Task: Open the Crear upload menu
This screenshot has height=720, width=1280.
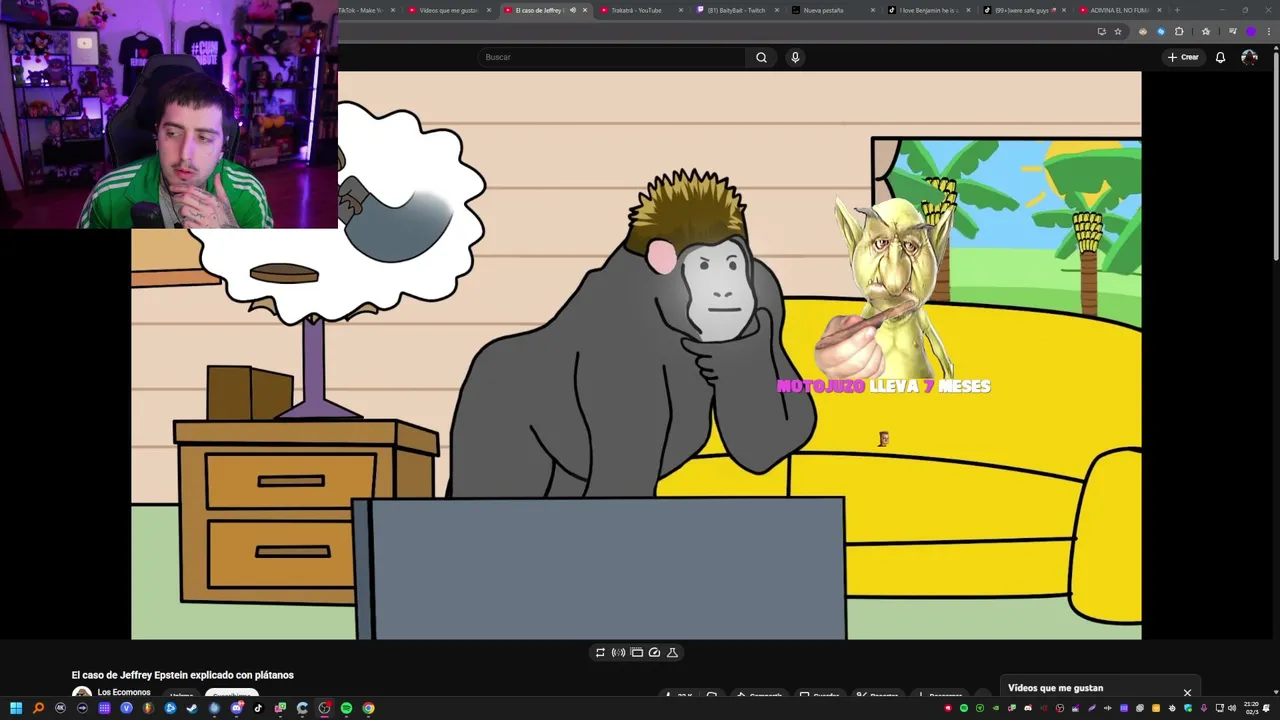Action: 1183,57
